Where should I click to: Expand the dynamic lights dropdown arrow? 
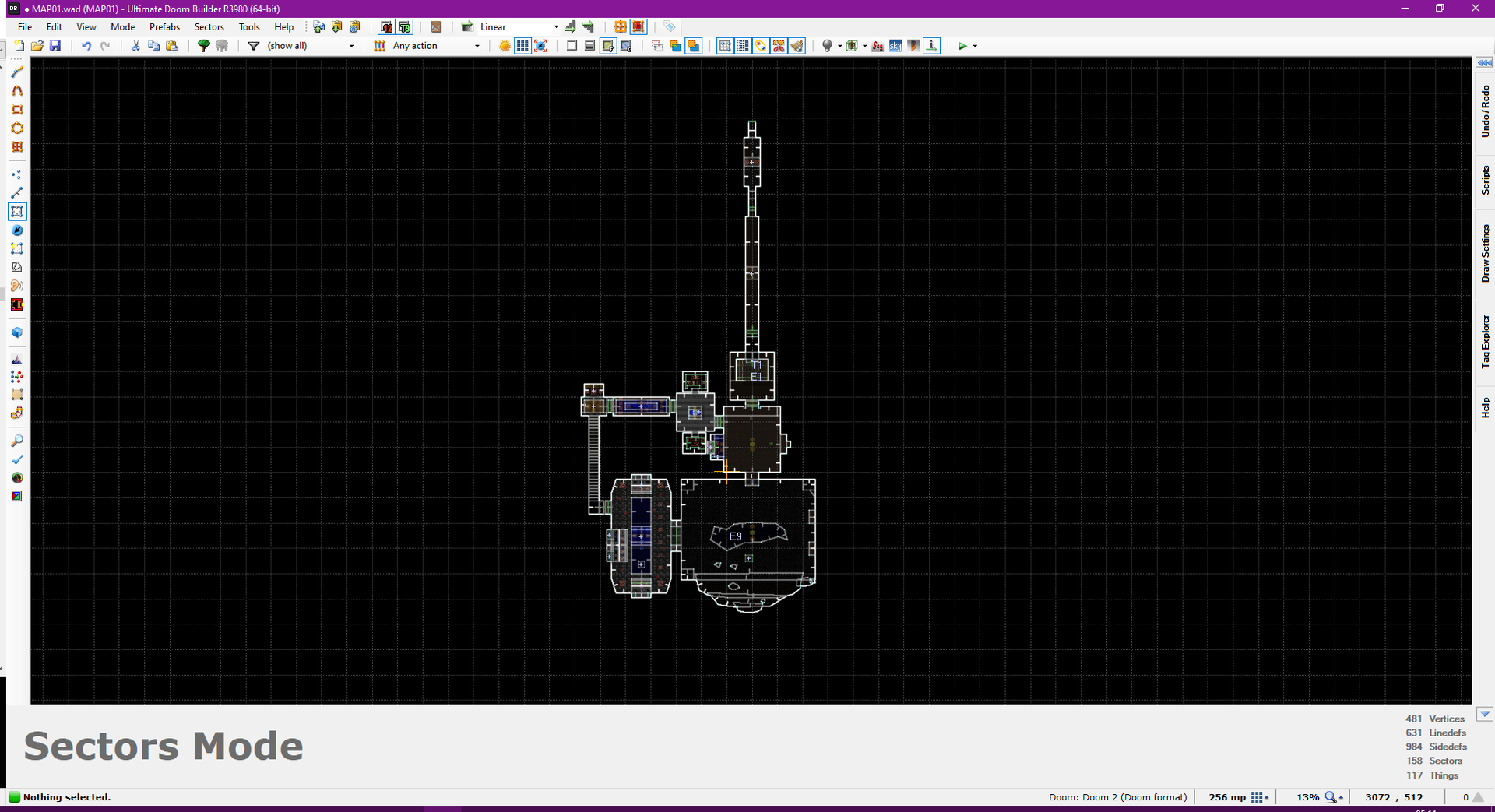pyautogui.click(x=839, y=46)
